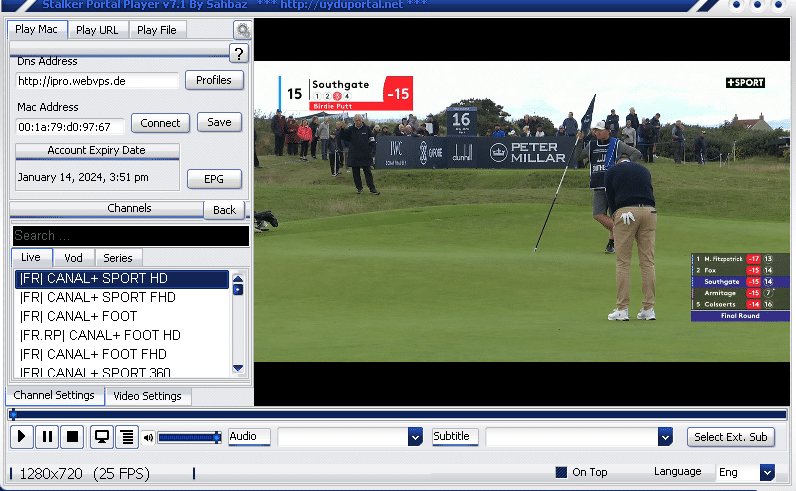Viewport: 796px width, 491px height.
Task: Open the Language dropdown
Action: click(x=767, y=472)
